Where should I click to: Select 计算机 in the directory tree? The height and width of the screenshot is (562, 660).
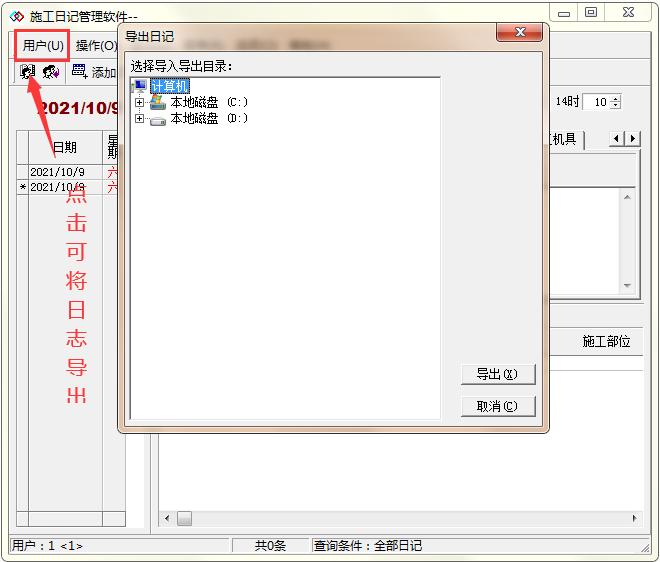(170, 86)
